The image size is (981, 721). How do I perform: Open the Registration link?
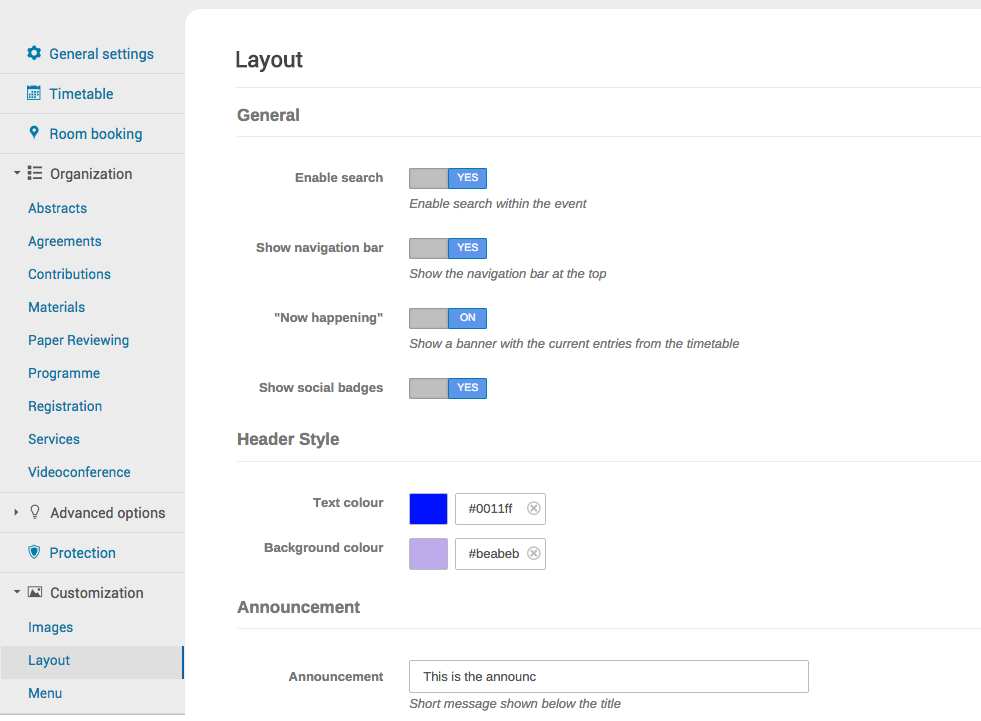click(x=65, y=407)
